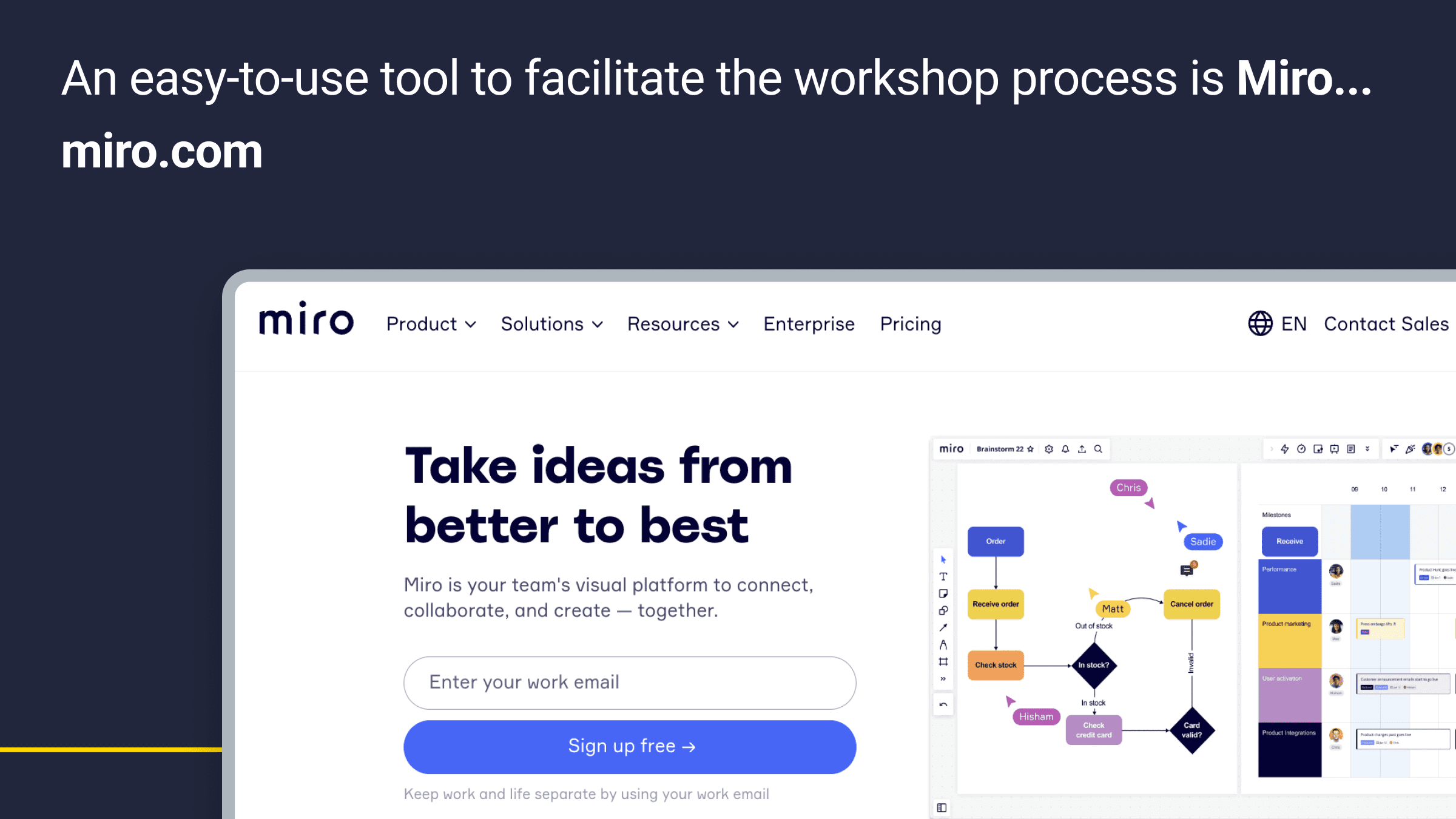Select the EN language toggle

coord(1279,323)
